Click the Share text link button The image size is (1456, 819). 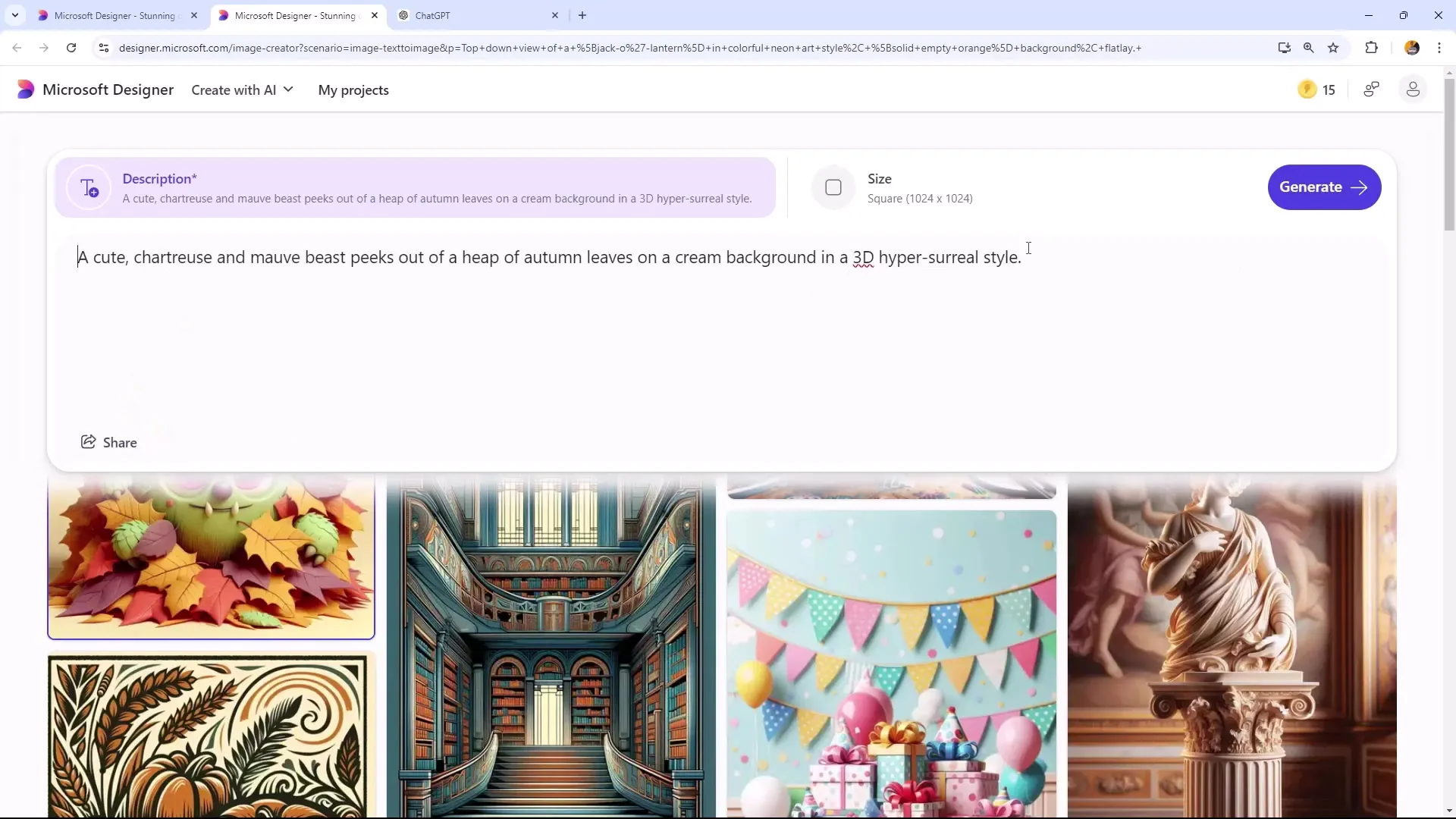coord(119,442)
